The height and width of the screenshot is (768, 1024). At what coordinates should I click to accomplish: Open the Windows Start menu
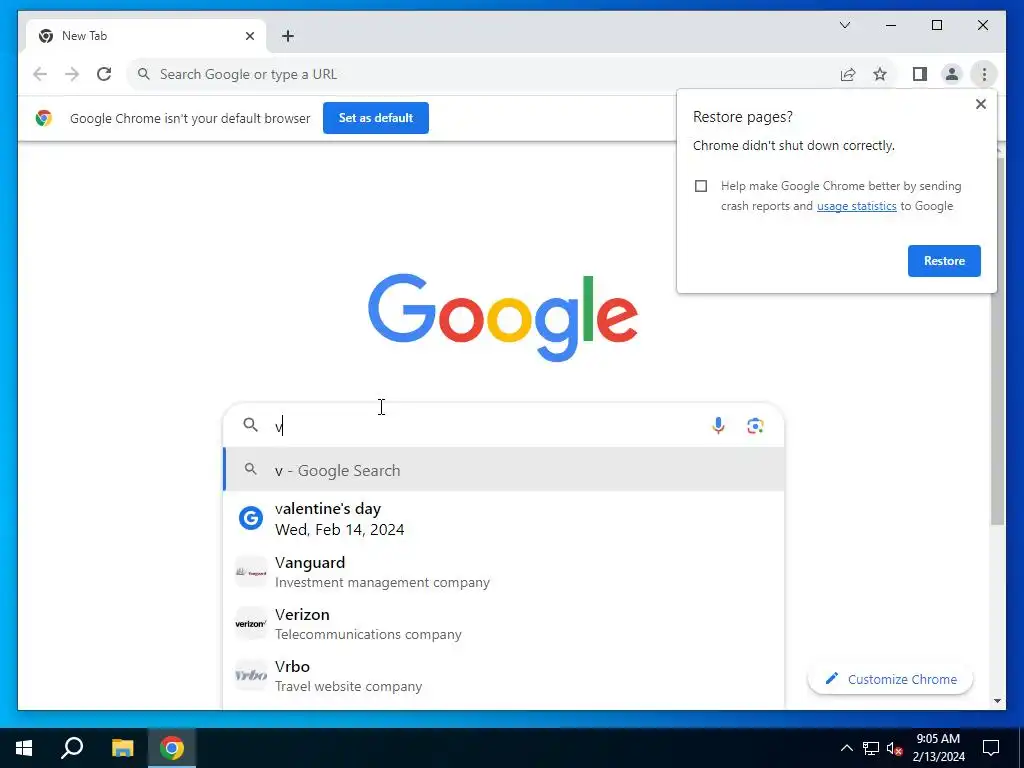pos(24,748)
